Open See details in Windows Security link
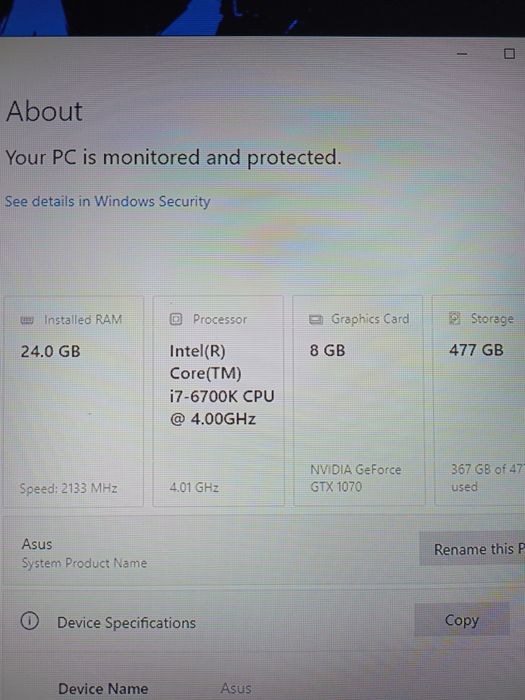 (107, 201)
